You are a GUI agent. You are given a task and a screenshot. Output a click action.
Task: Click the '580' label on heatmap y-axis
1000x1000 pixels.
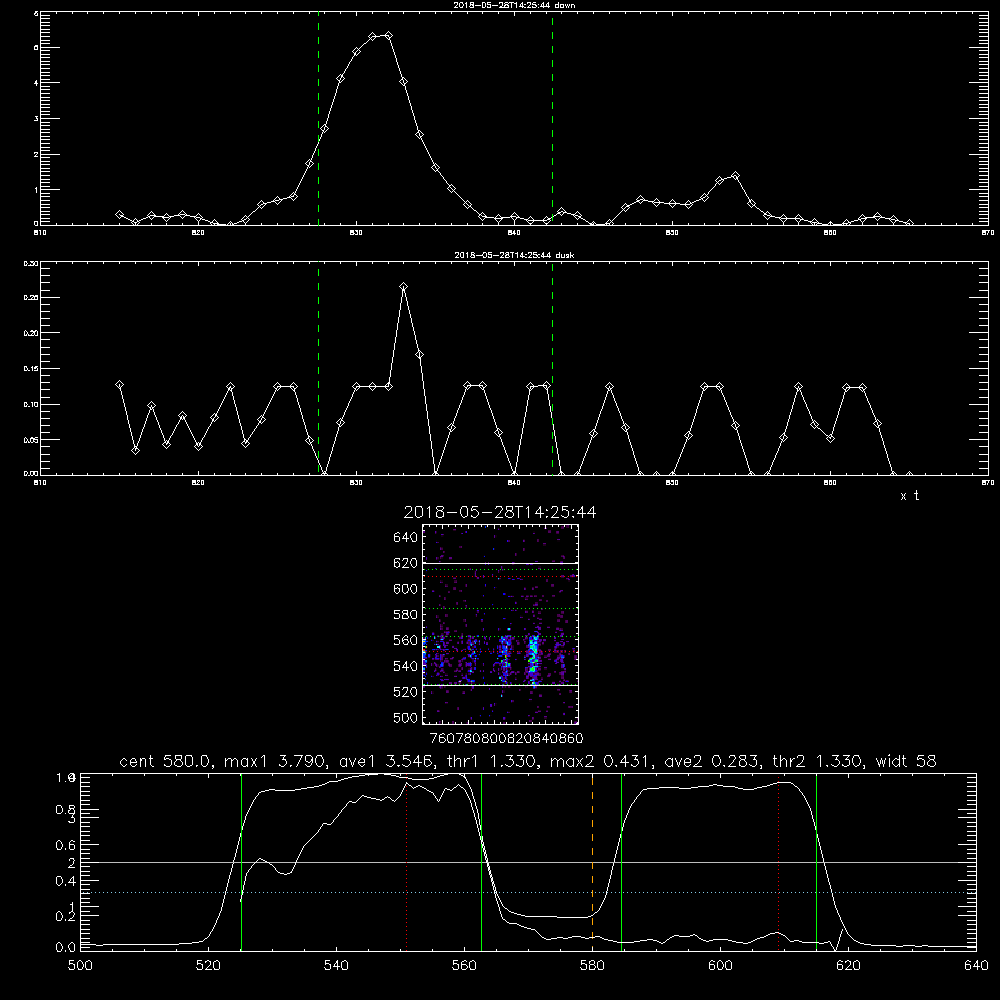click(x=406, y=615)
